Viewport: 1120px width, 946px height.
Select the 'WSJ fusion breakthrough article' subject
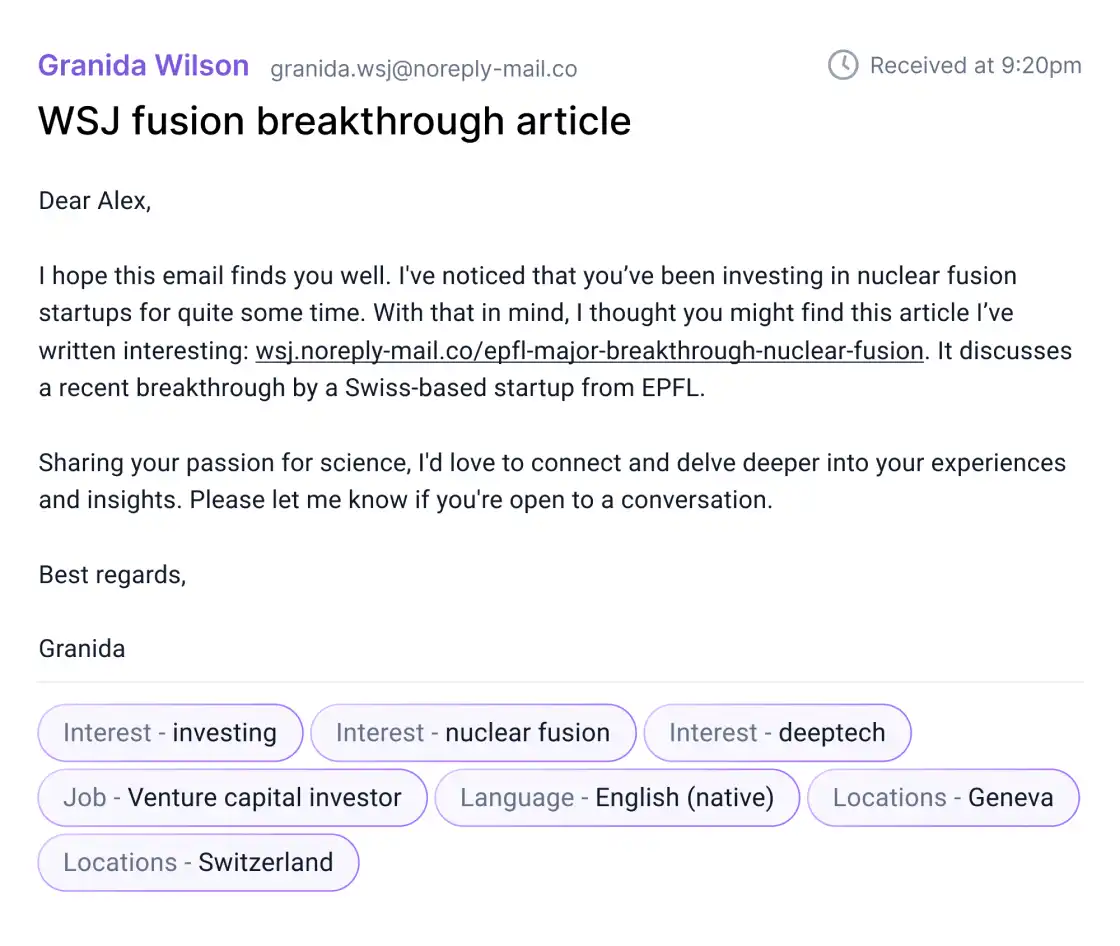334,121
